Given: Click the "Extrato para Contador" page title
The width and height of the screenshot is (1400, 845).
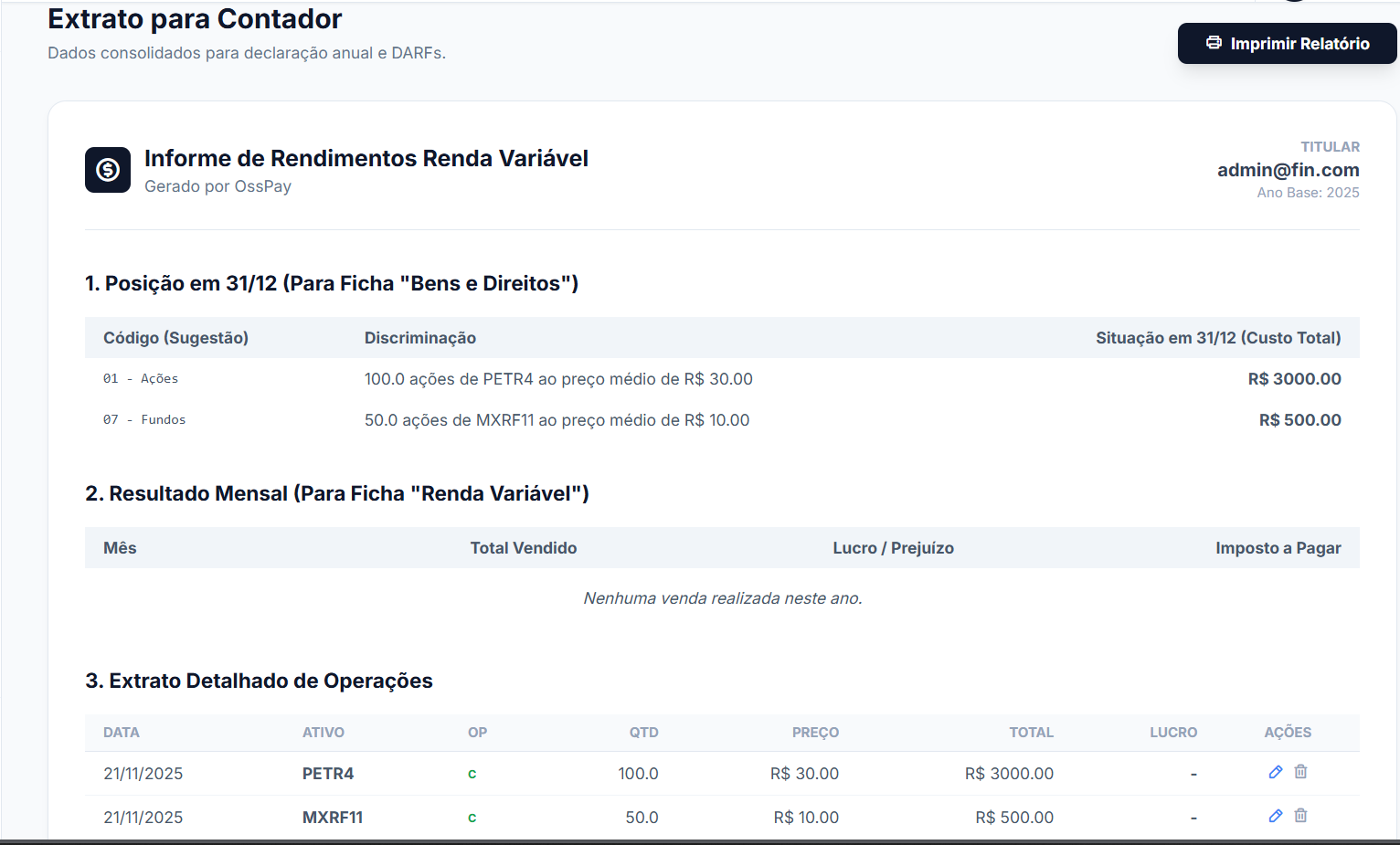Looking at the screenshot, I should pyautogui.click(x=195, y=19).
